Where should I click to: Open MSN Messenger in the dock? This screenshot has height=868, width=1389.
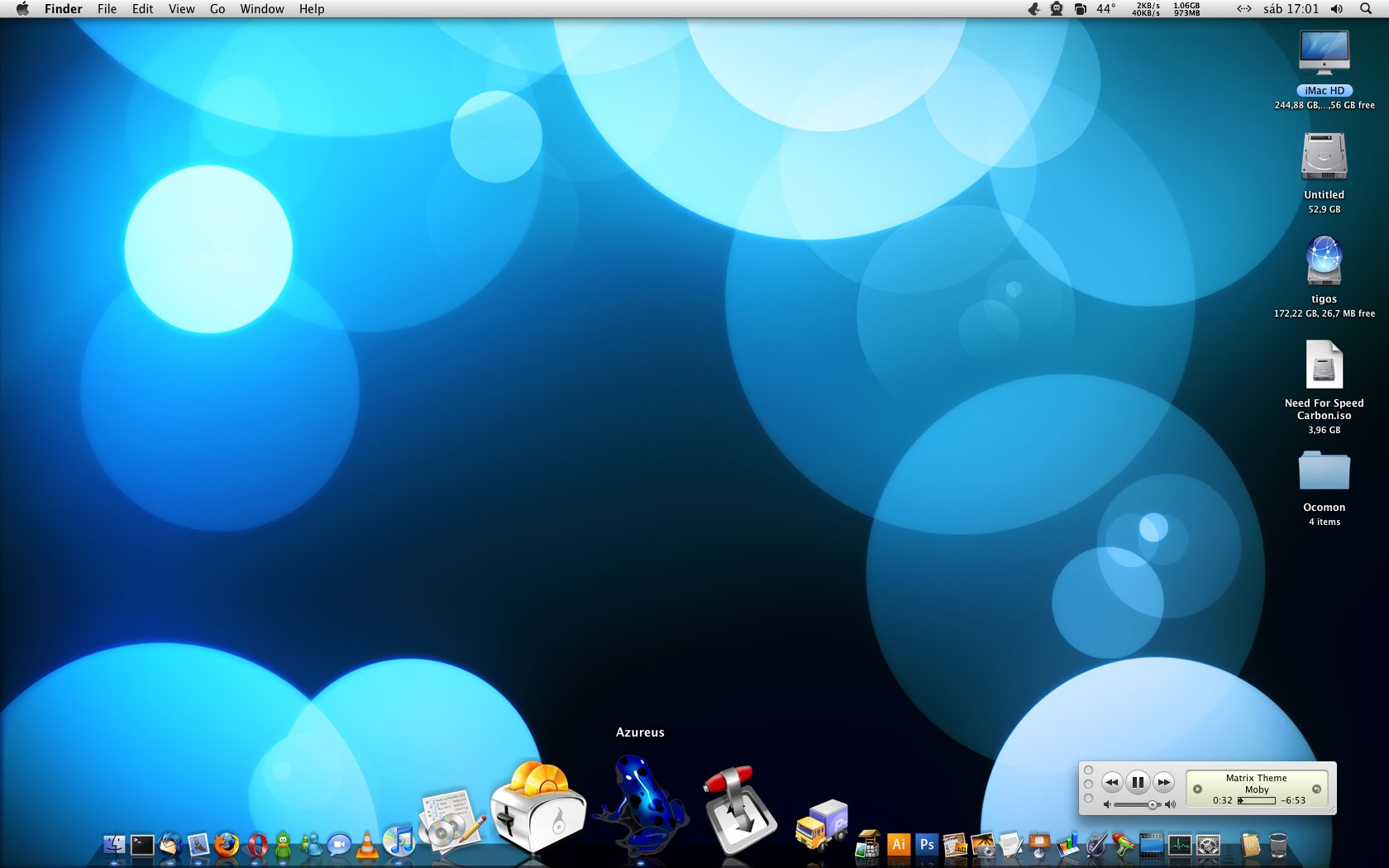pos(311,845)
